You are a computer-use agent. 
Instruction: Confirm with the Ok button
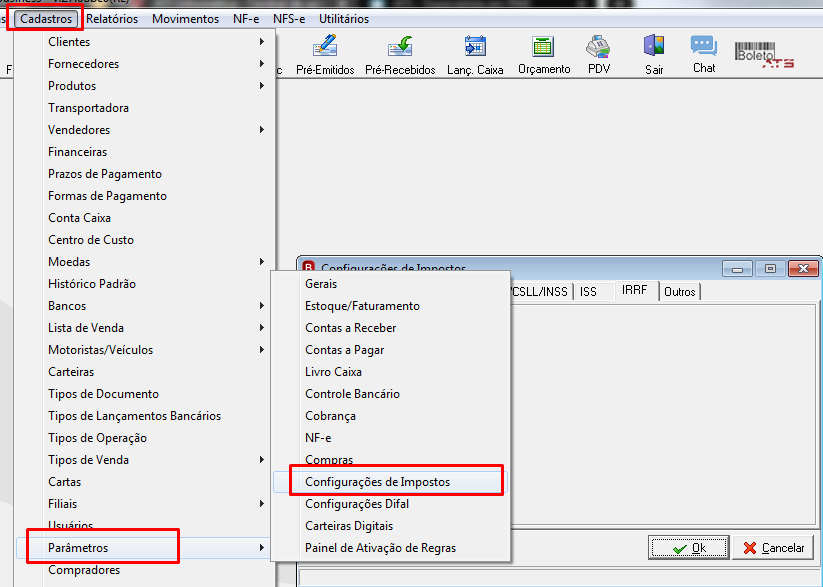point(689,548)
